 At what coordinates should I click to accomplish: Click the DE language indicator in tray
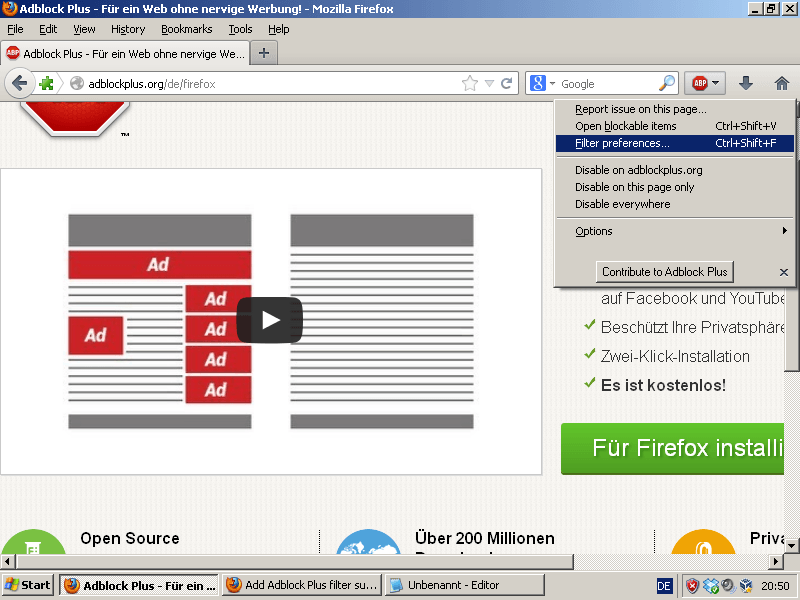[664, 586]
